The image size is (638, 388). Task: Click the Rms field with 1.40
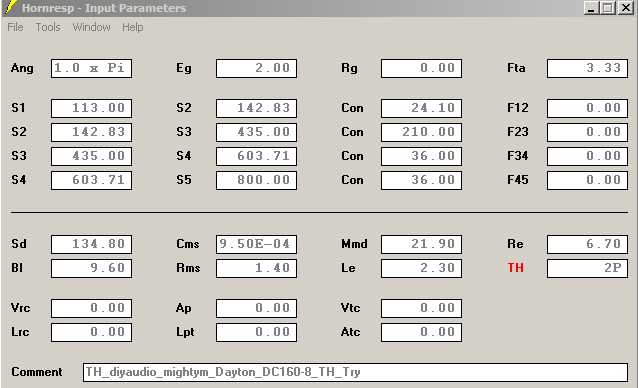pos(256,268)
